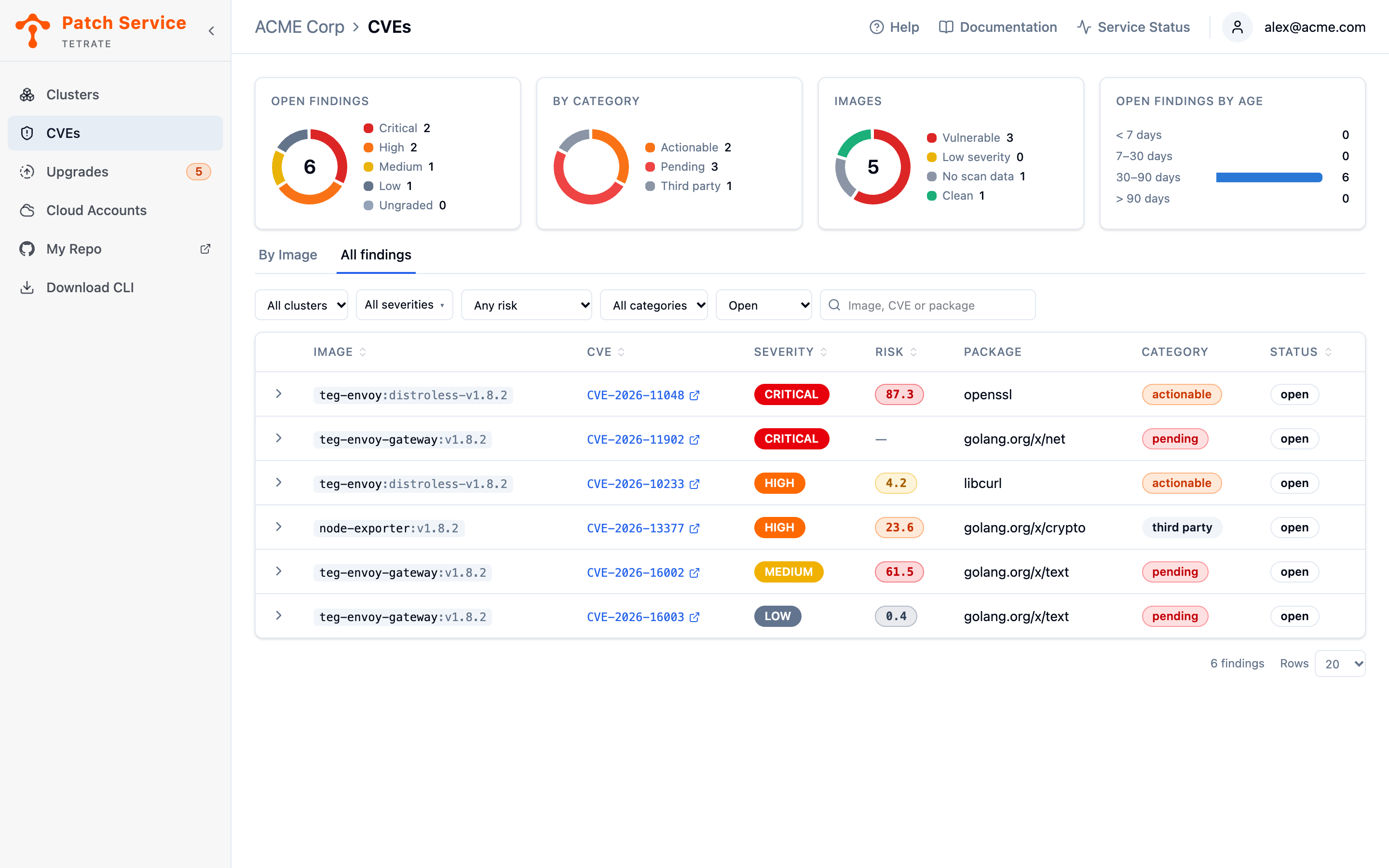Sort by the IMAGE column
The width and height of the screenshot is (1389, 868).
[x=340, y=352]
